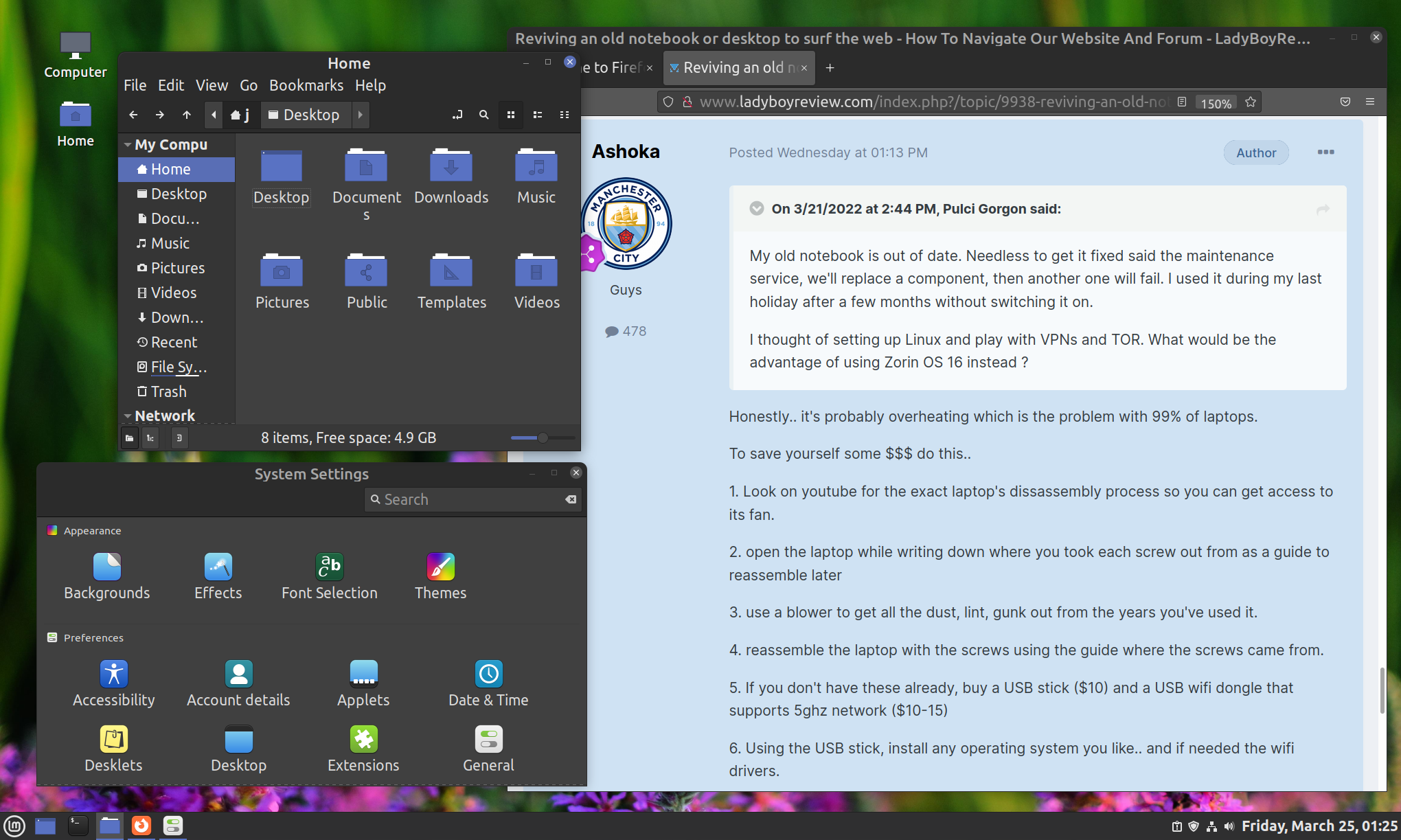Open file manager search tool
This screenshot has height=840, width=1401.
click(x=484, y=115)
